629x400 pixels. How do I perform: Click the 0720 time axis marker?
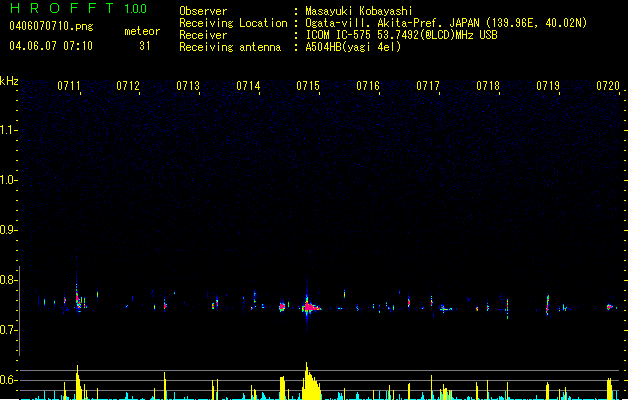click(608, 86)
